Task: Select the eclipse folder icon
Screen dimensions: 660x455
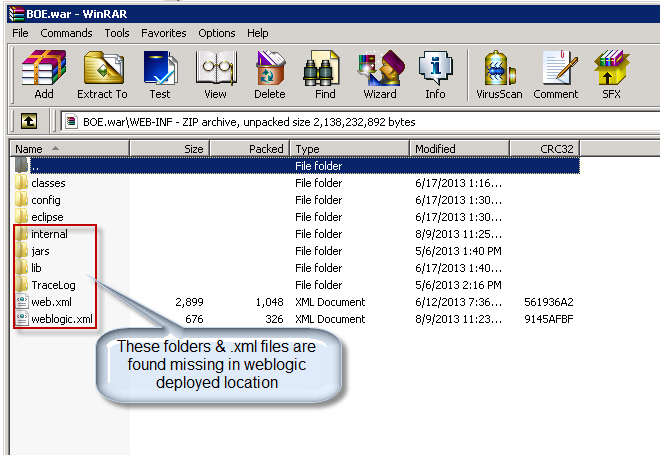Action: pos(21,217)
